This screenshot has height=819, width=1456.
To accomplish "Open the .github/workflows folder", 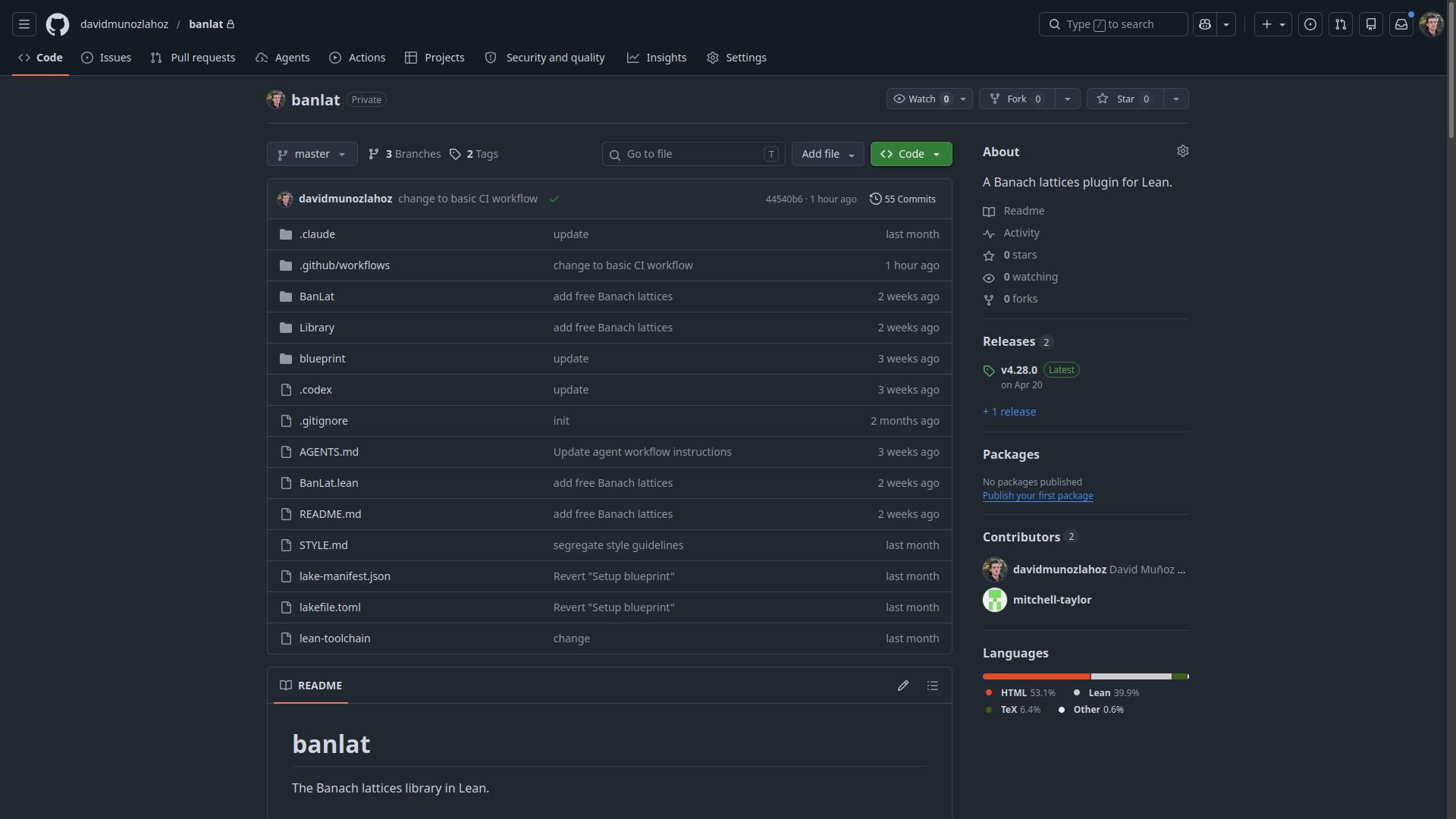I will tap(344, 265).
